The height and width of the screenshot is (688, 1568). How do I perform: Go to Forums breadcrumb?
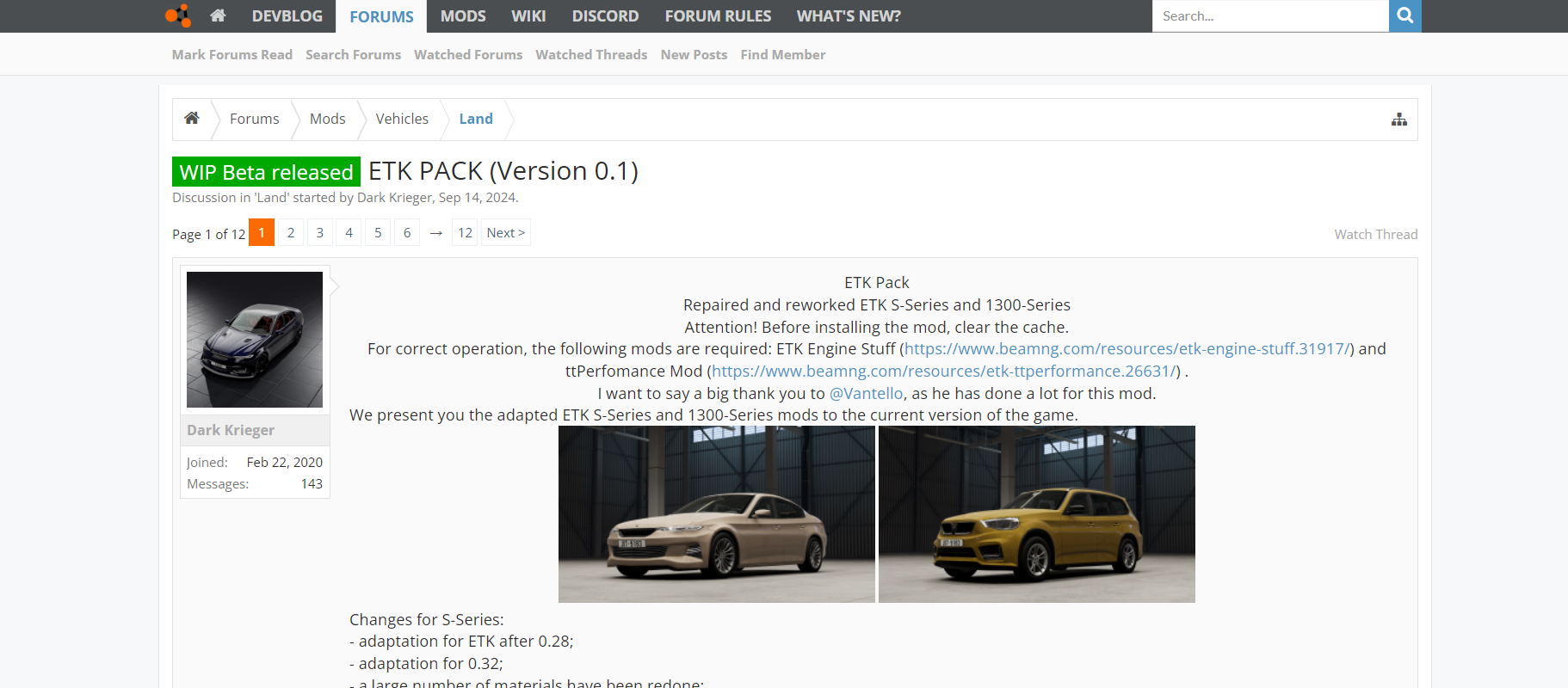click(x=255, y=119)
